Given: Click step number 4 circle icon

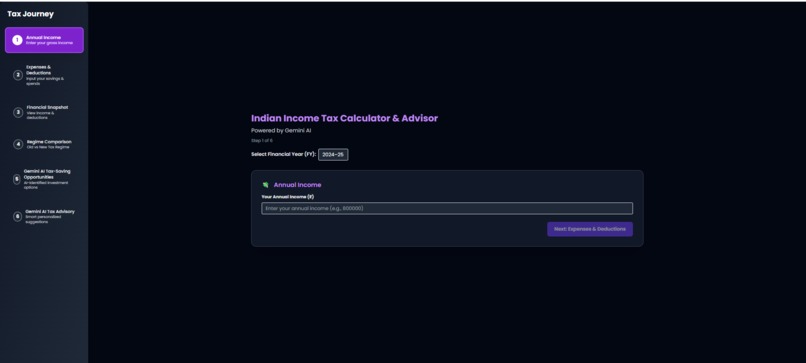Looking at the screenshot, I should tap(18, 144).
